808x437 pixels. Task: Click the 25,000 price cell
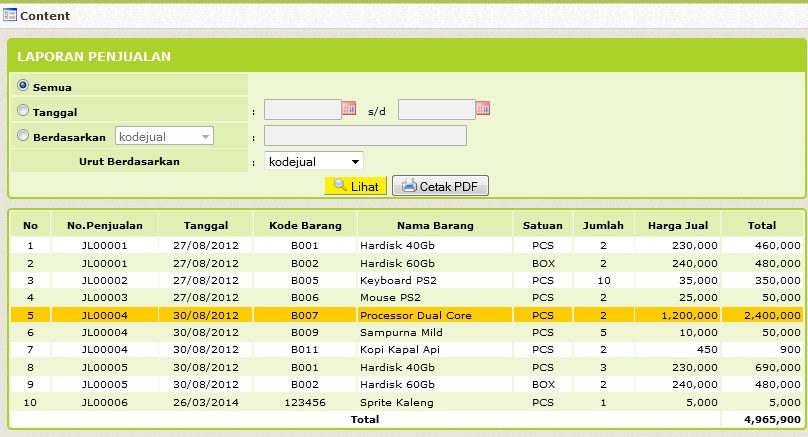point(678,297)
